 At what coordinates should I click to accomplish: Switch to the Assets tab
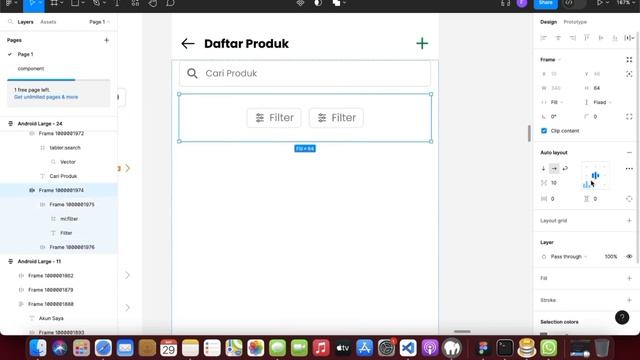48,22
